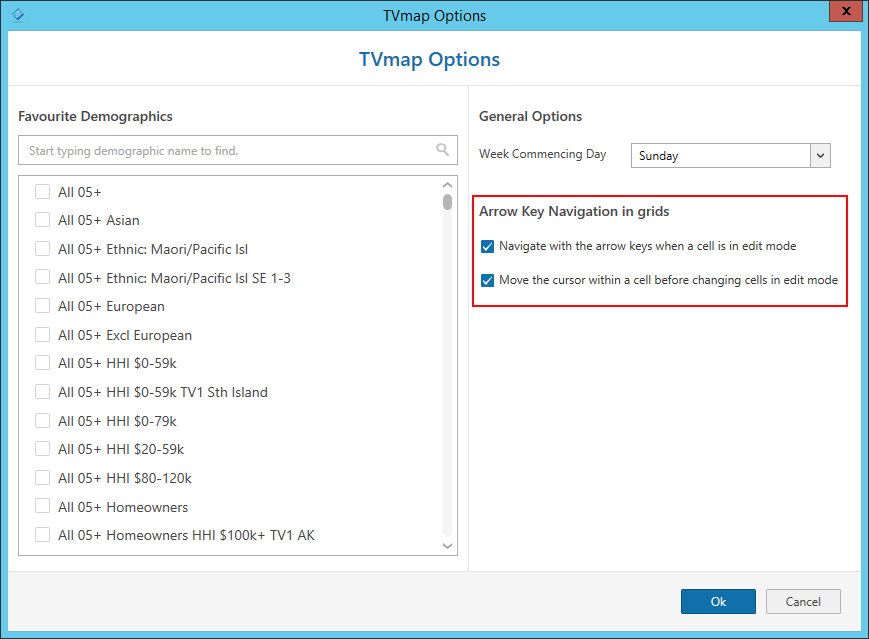Tick the All 05+ HHI $80-120k checkbox

[43, 478]
